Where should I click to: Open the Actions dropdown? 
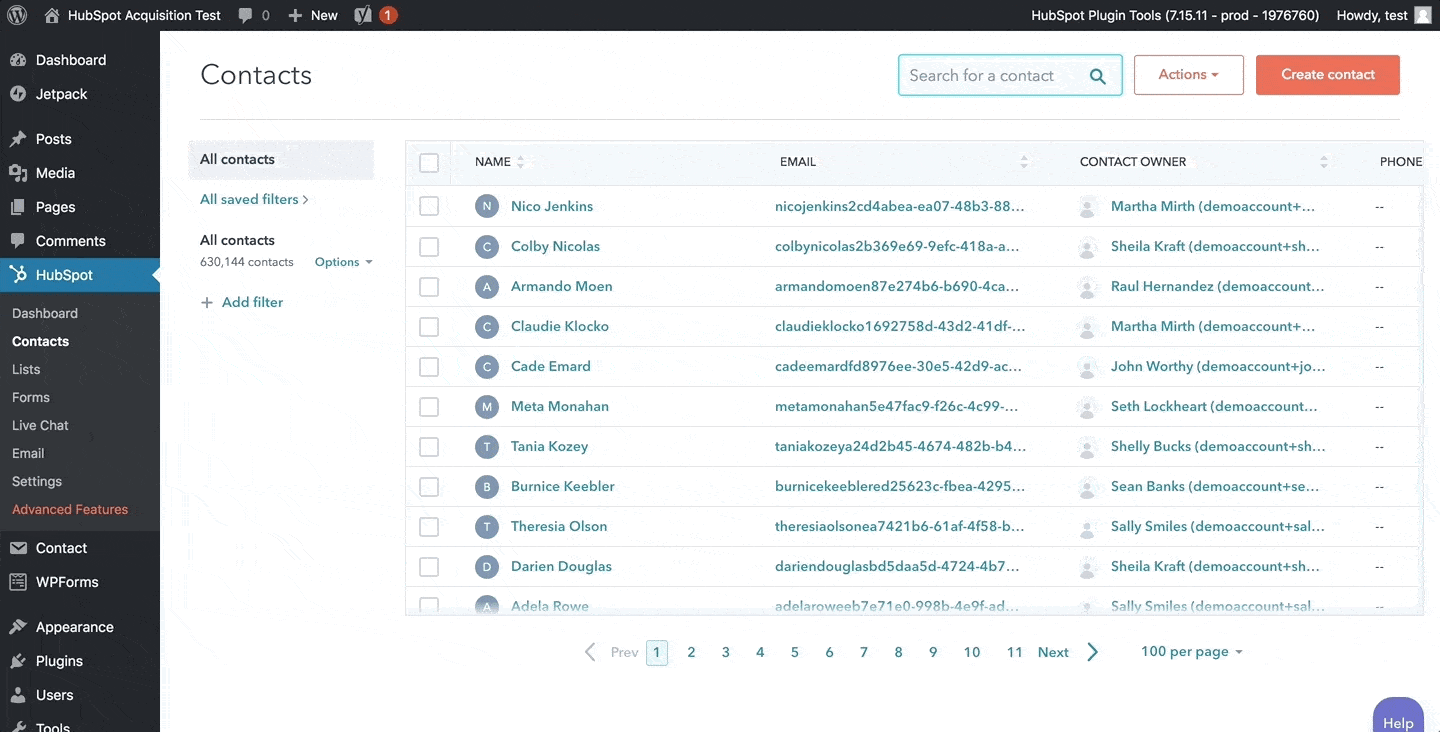[x=1188, y=74]
